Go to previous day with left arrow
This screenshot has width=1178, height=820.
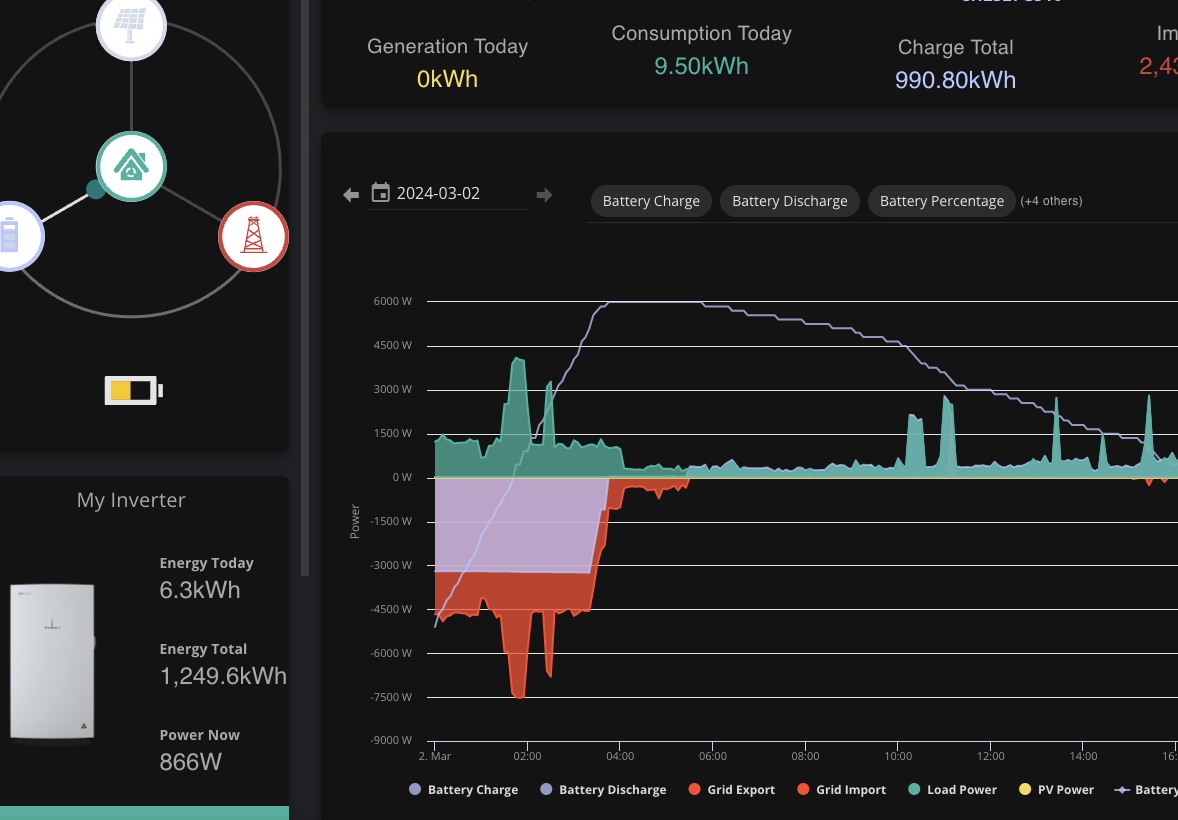tap(351, 195)
